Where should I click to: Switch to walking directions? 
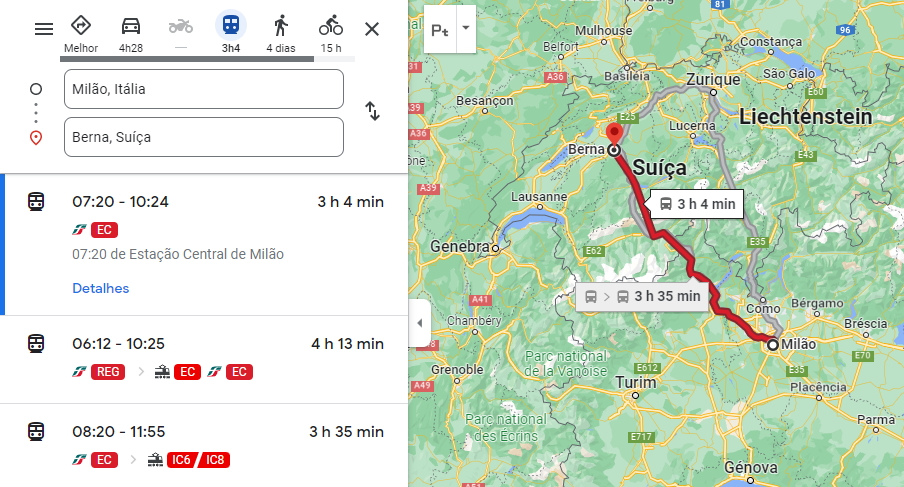281,25
